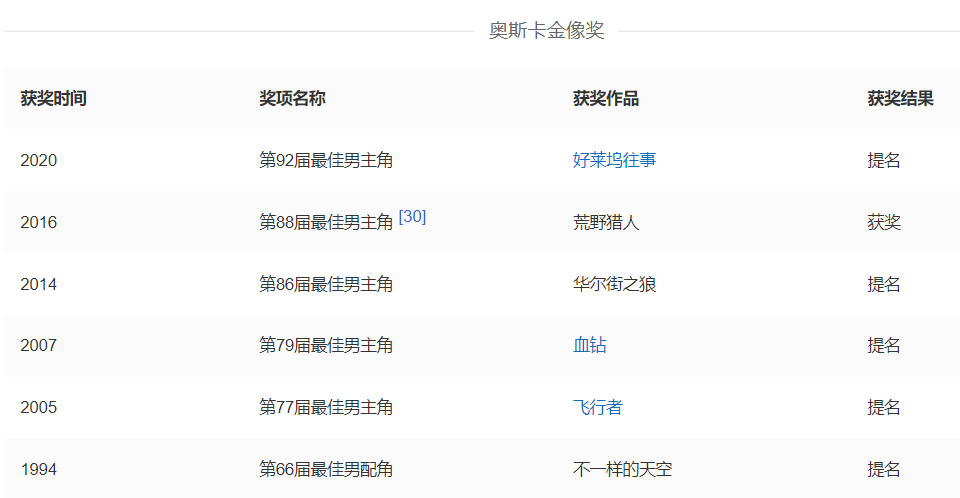The height and width of the screenshot is (498, 960).
Task: Open the 血钻 film link
Action: (x=590, y=345)
